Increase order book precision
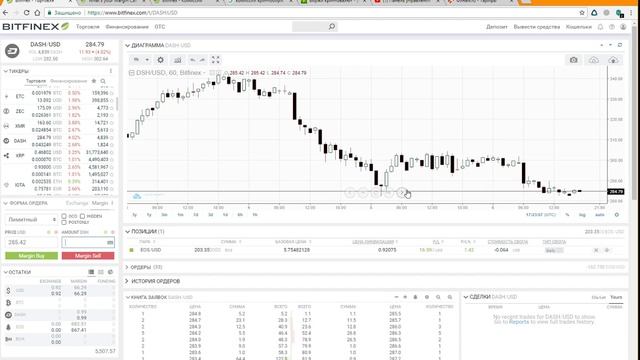 tap(405, 297)
